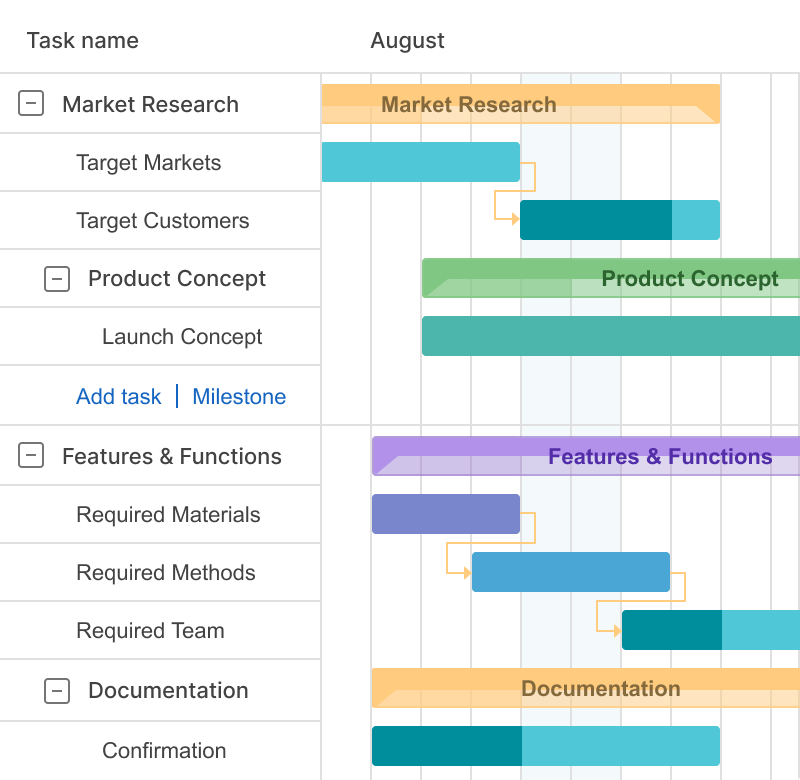Select the Confirmation task bar
The width and height of the screenshot is (800, 780).
coord(545,745)
